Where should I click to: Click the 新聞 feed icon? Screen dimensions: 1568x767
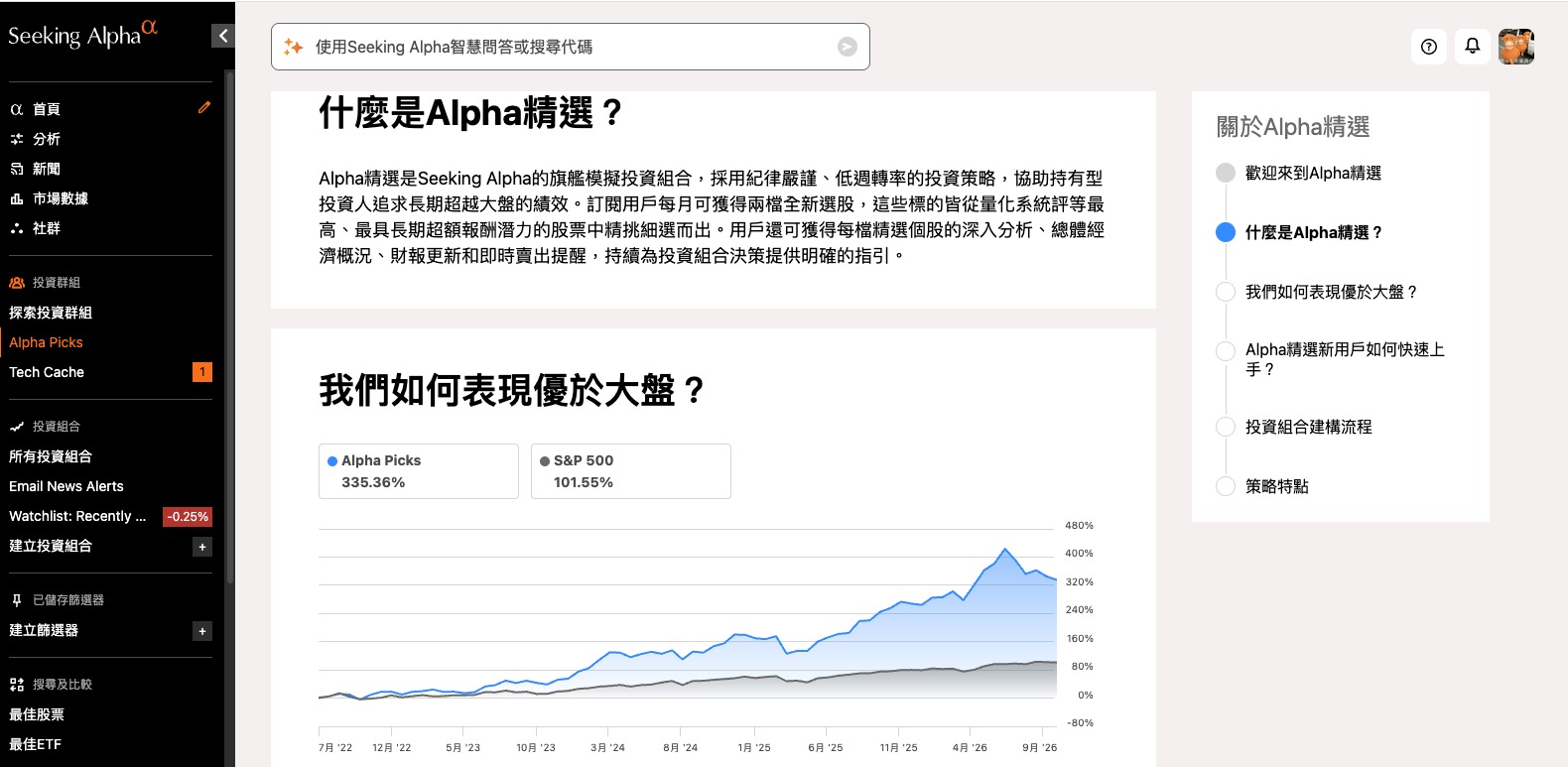click(17, 169)
